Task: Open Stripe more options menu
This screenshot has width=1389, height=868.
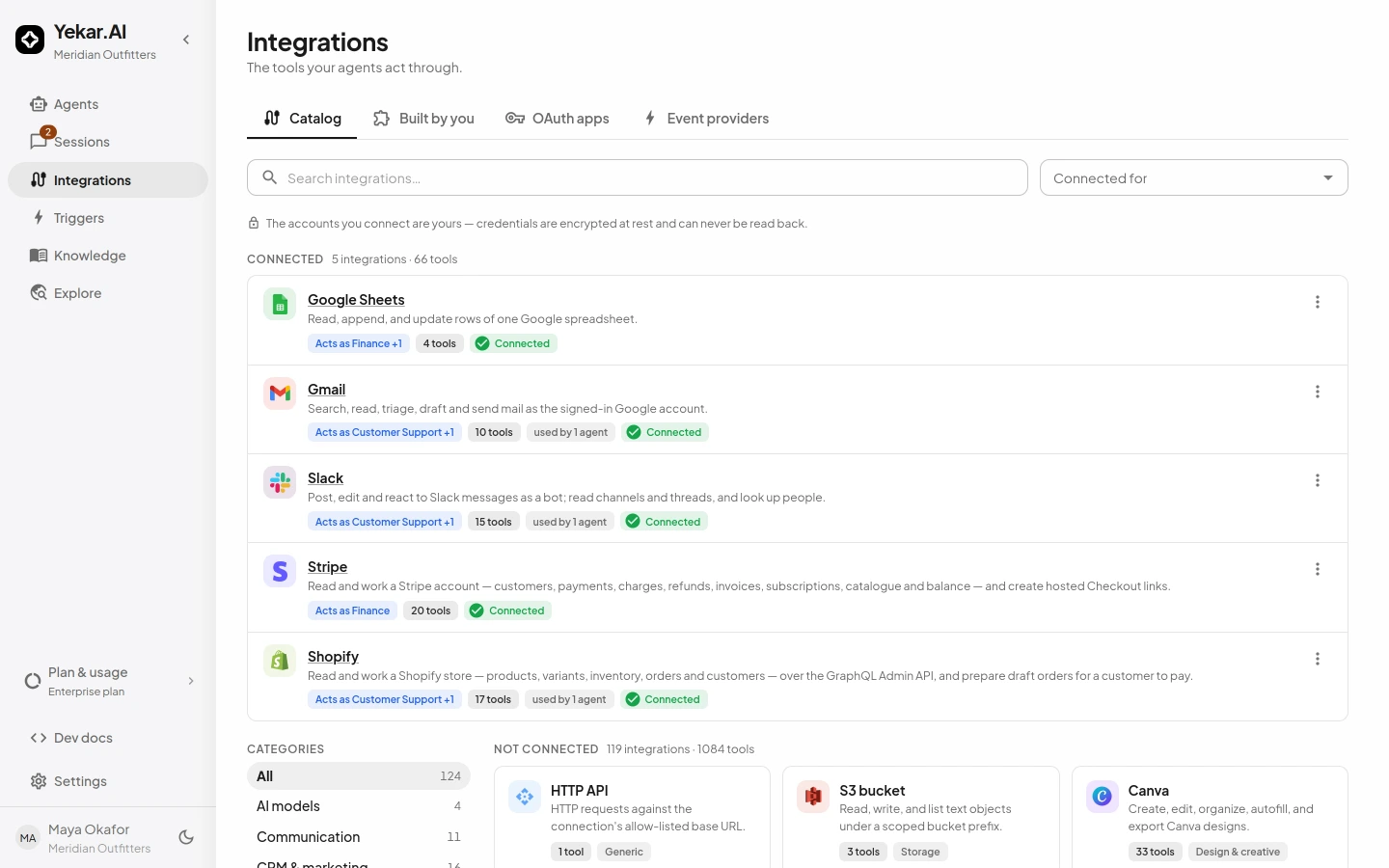Action: pos(1318,569)
